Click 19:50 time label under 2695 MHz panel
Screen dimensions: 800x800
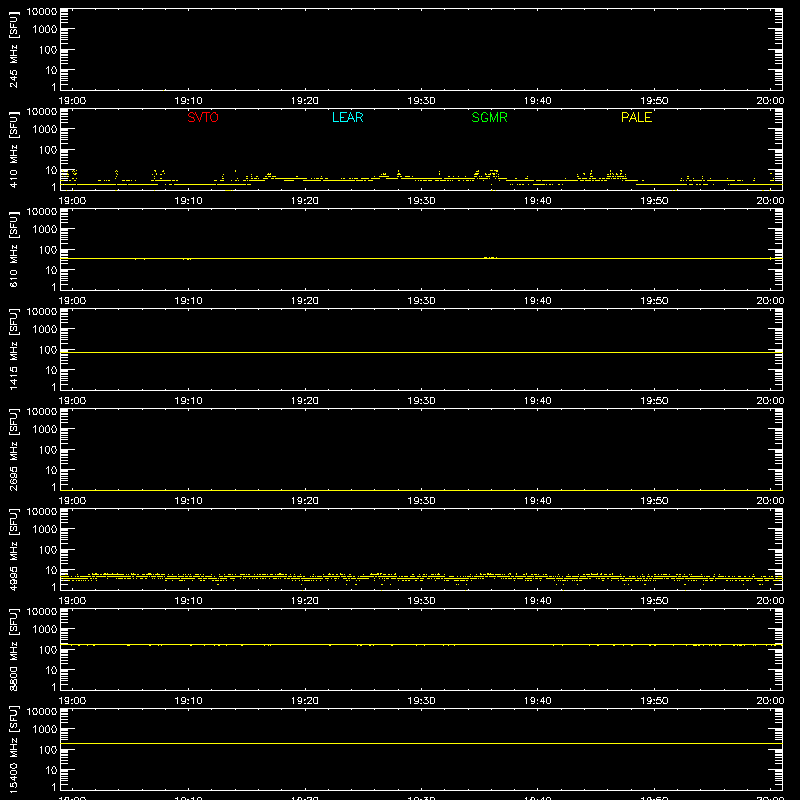[x=654, y=501]
